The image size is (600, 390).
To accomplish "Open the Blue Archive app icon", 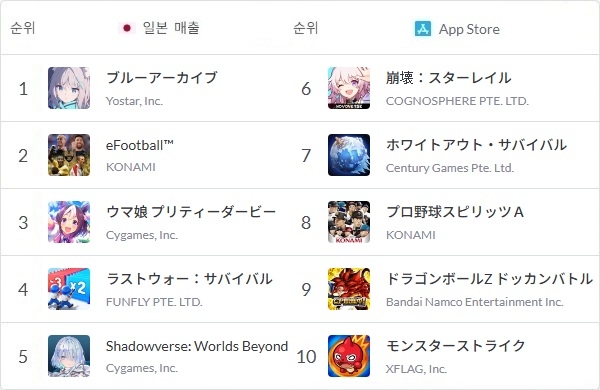I will coord(69,88).
